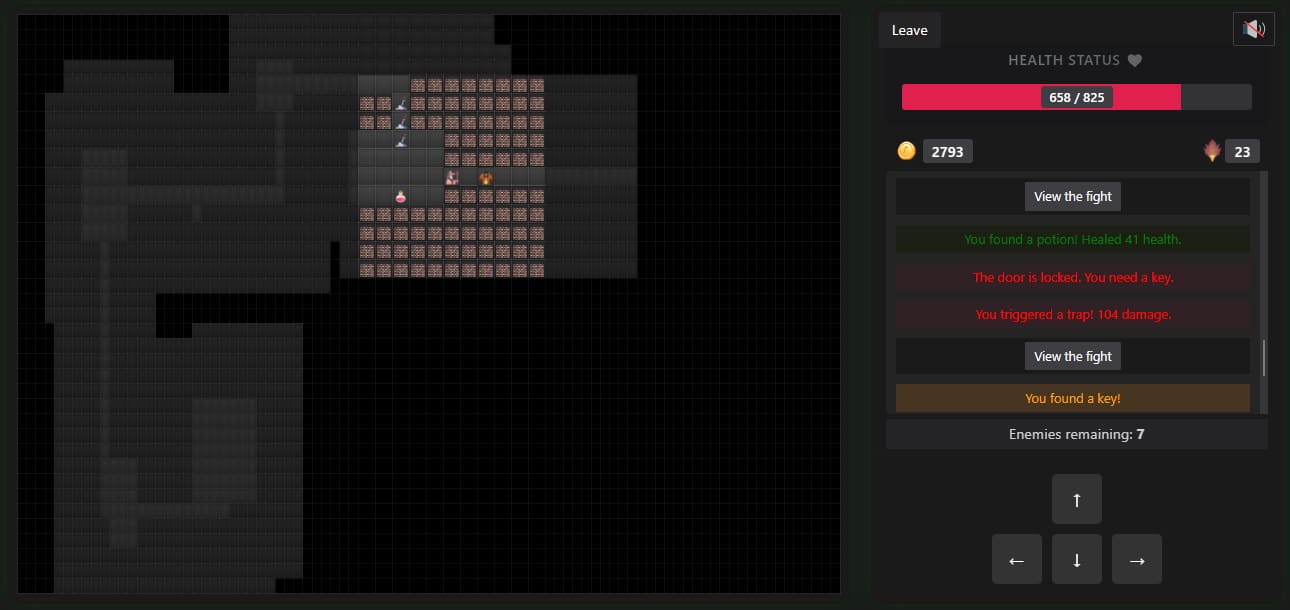Screen dimensions: 1290x610
Task: Move up with the up arrow button
Action: click(1077, 499)
